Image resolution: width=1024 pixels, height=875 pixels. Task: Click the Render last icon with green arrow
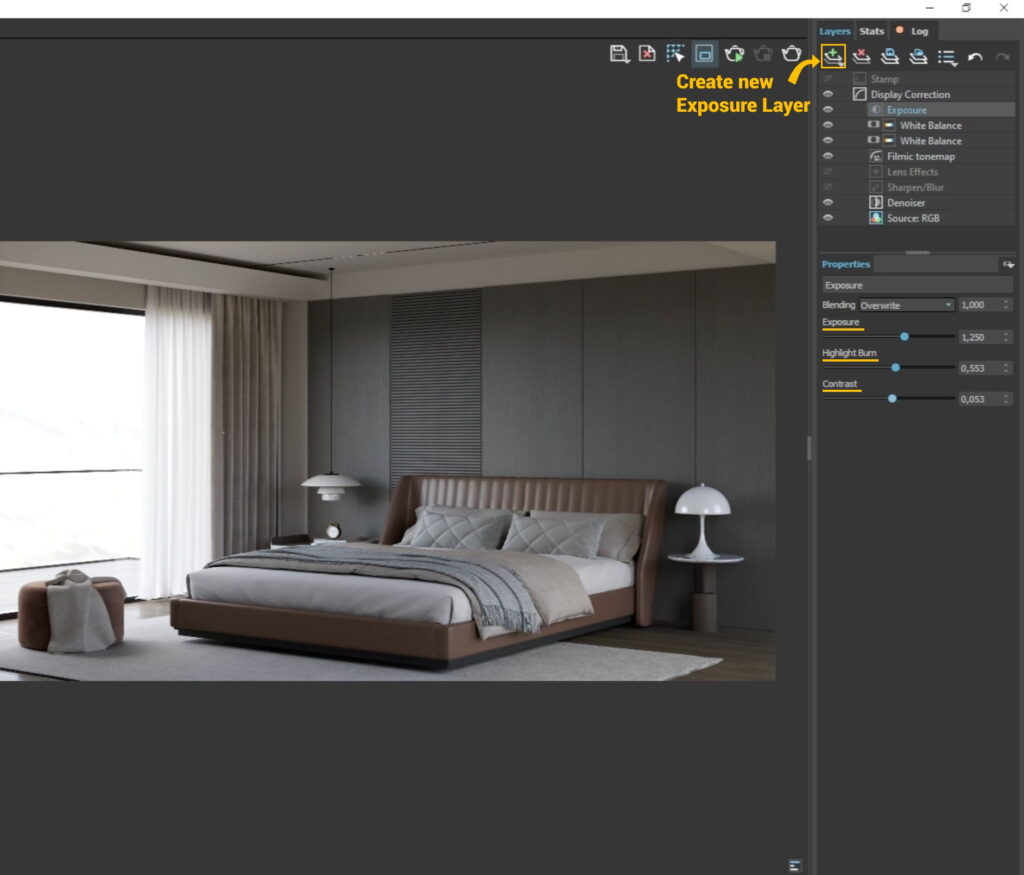[x=733, y=55]
